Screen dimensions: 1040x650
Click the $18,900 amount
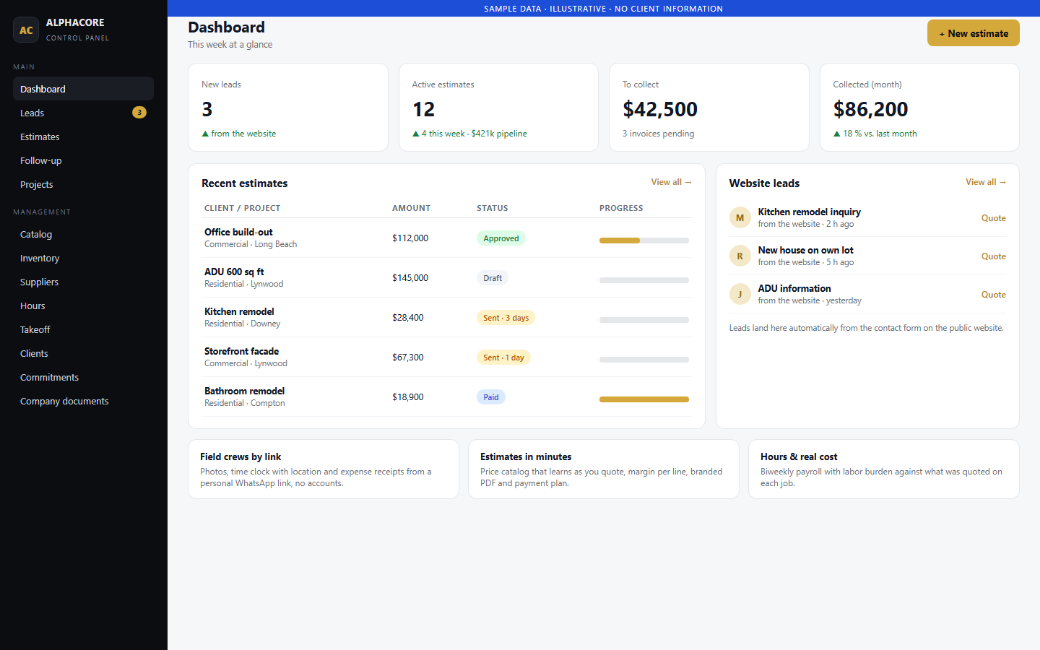click(408, 397)
